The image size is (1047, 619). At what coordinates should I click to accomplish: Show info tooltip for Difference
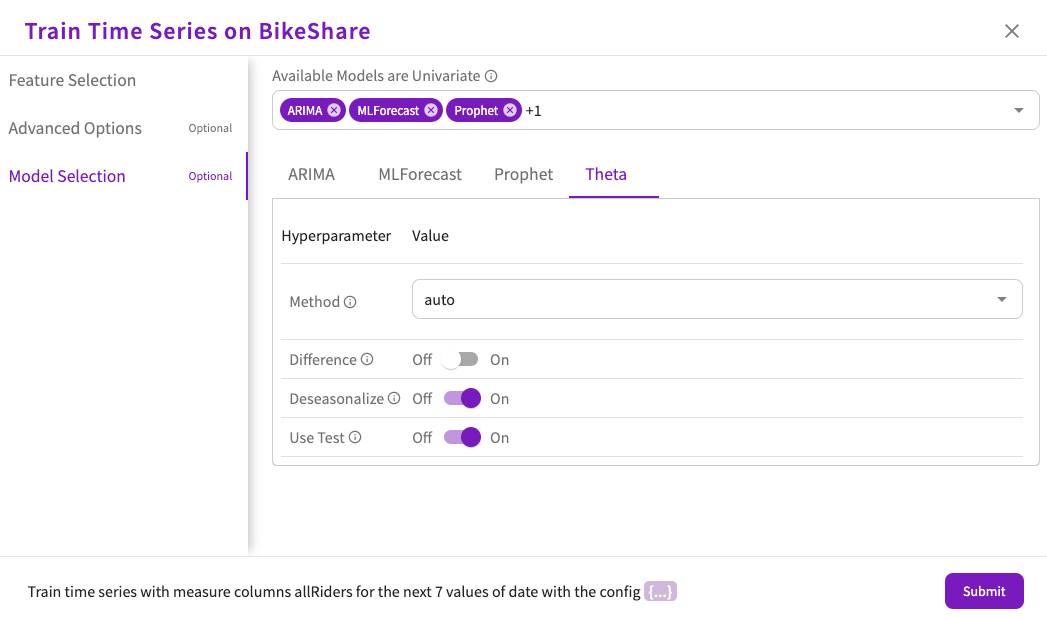pyautogui.click(x=367, y=359)
